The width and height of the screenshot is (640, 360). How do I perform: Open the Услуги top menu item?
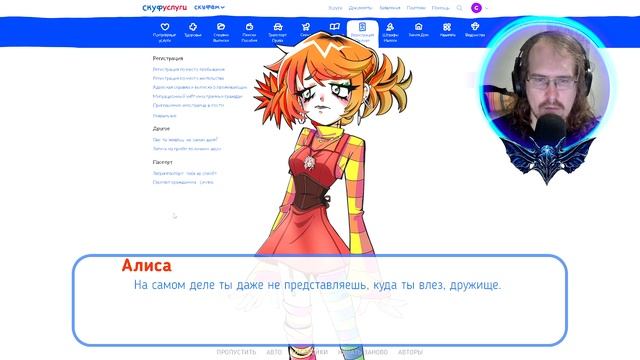coord(335,8)
